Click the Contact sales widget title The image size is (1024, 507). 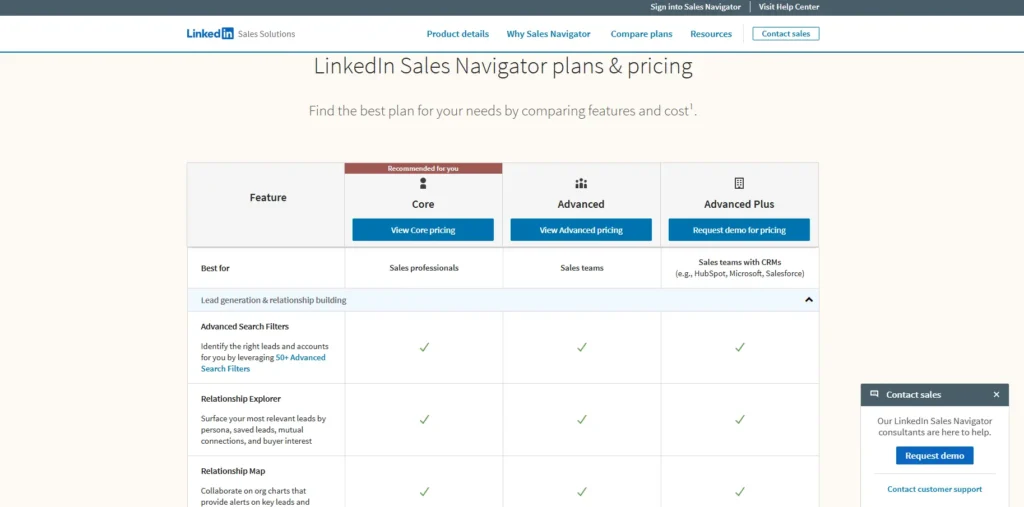(x=914, y=395)
